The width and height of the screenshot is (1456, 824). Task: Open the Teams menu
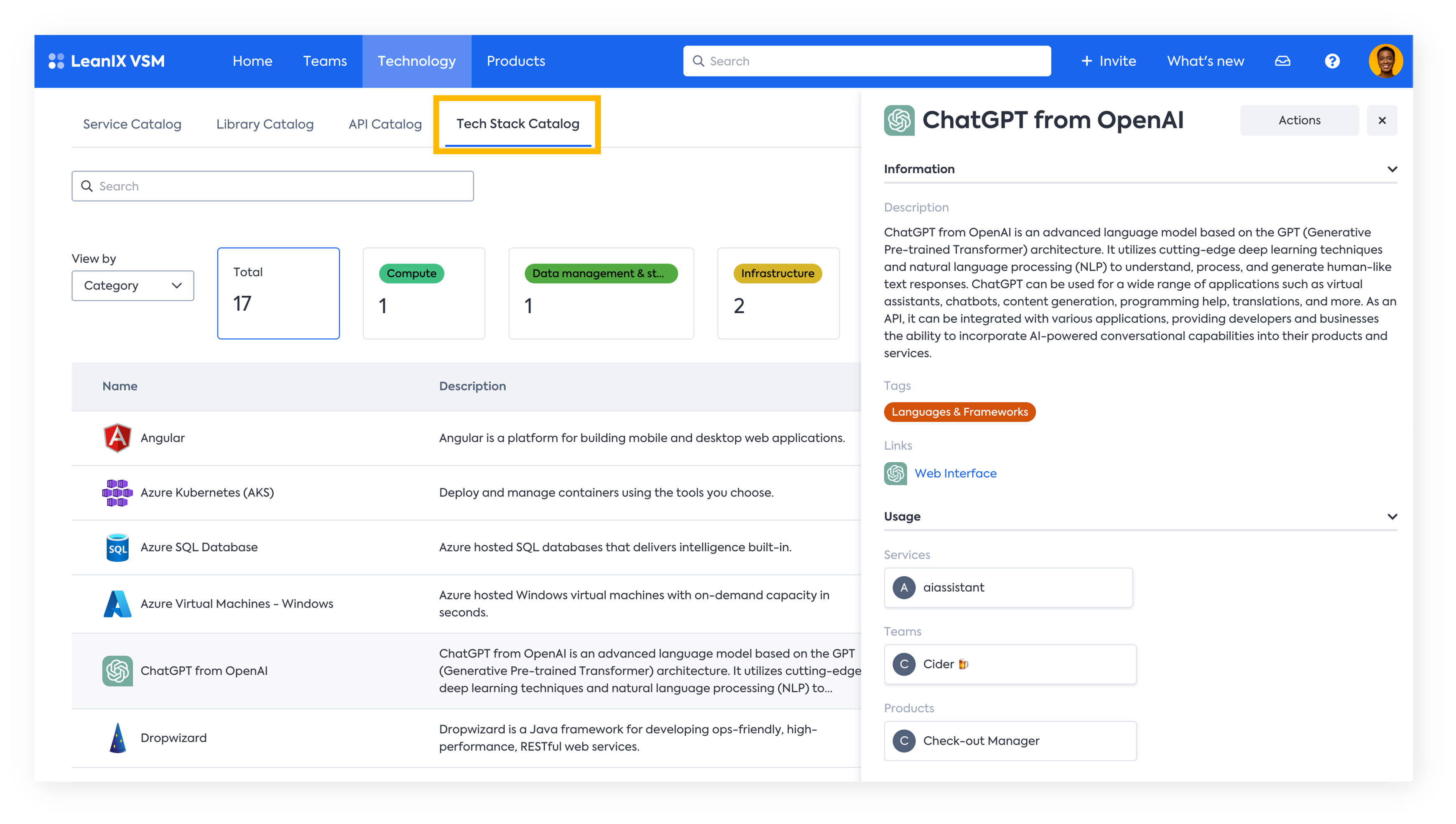click(x=324, y=61)
